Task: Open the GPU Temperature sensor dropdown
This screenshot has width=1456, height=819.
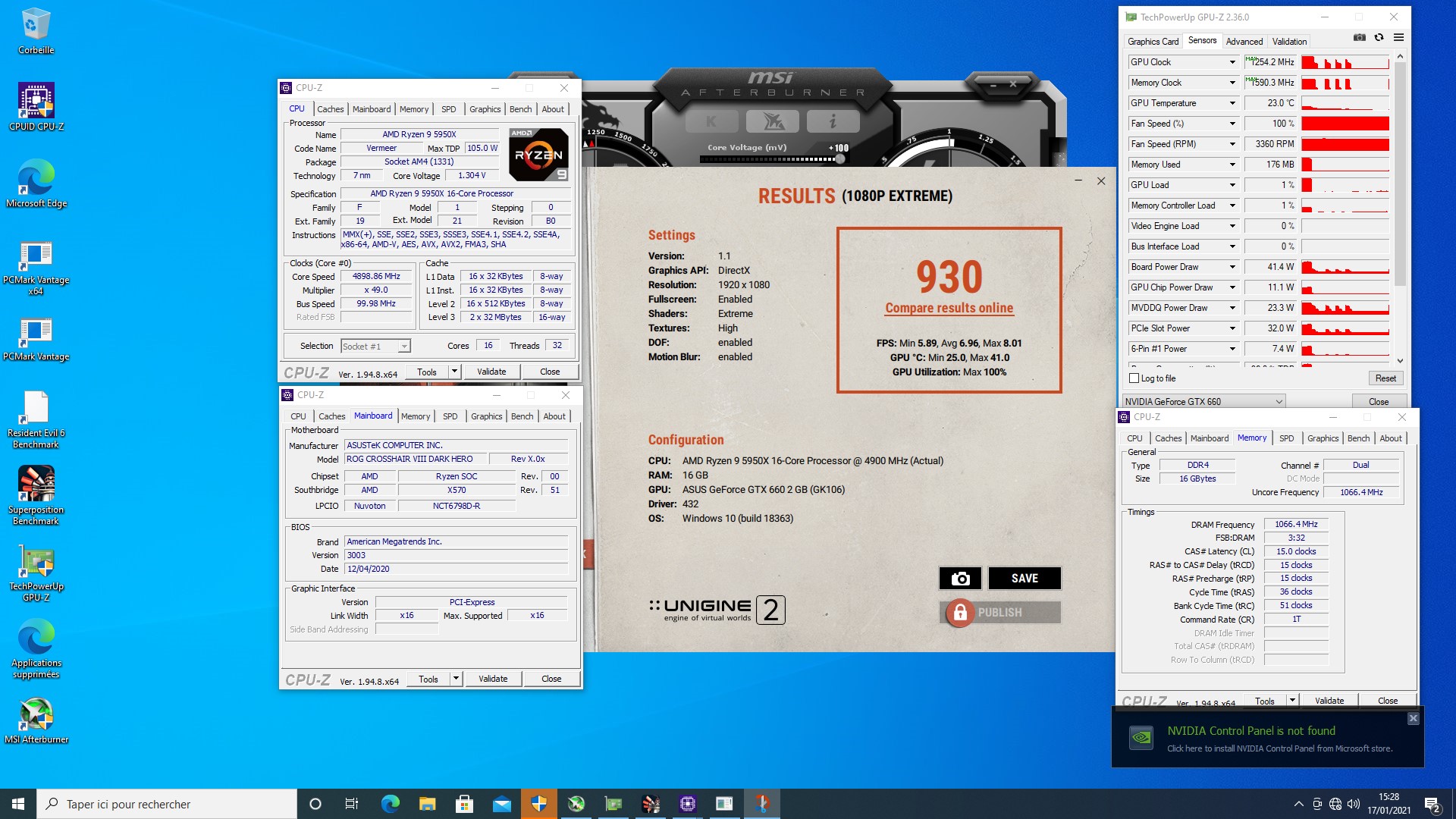Action: click(x=1232, y=103)
